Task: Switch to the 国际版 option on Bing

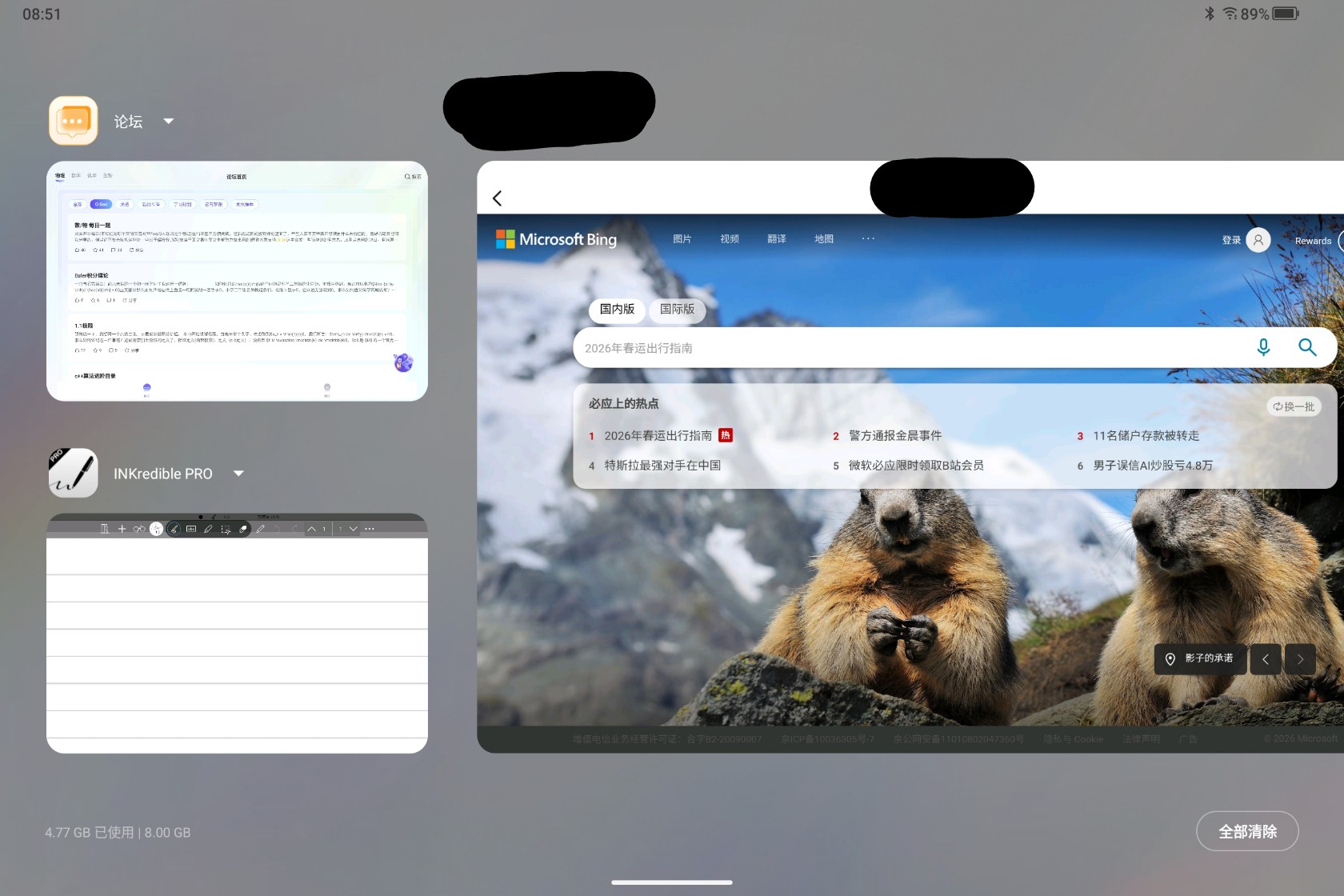Action: 676,310
